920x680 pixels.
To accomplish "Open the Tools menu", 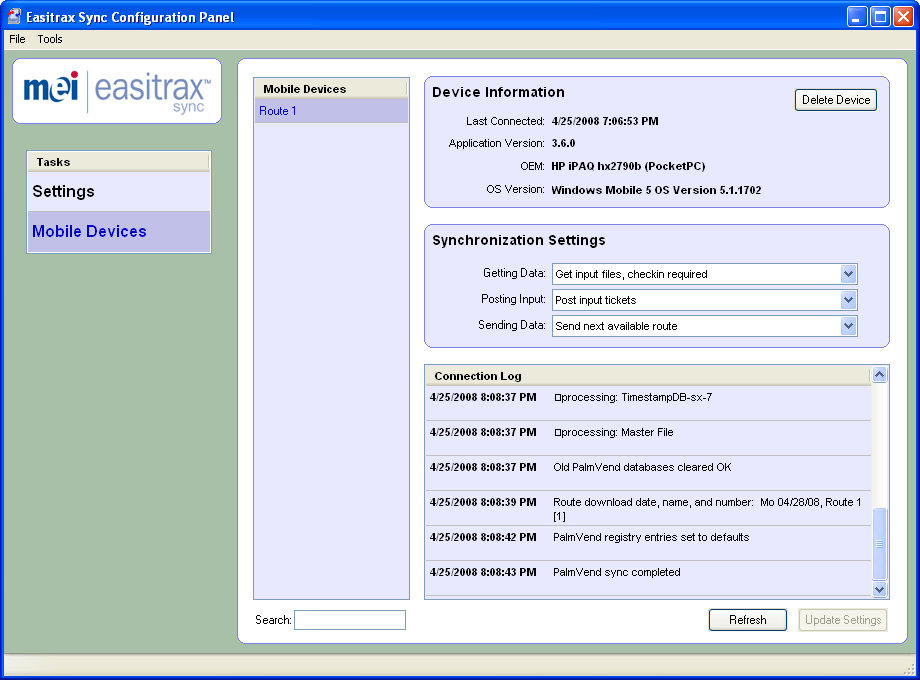I will click(50, 39).
